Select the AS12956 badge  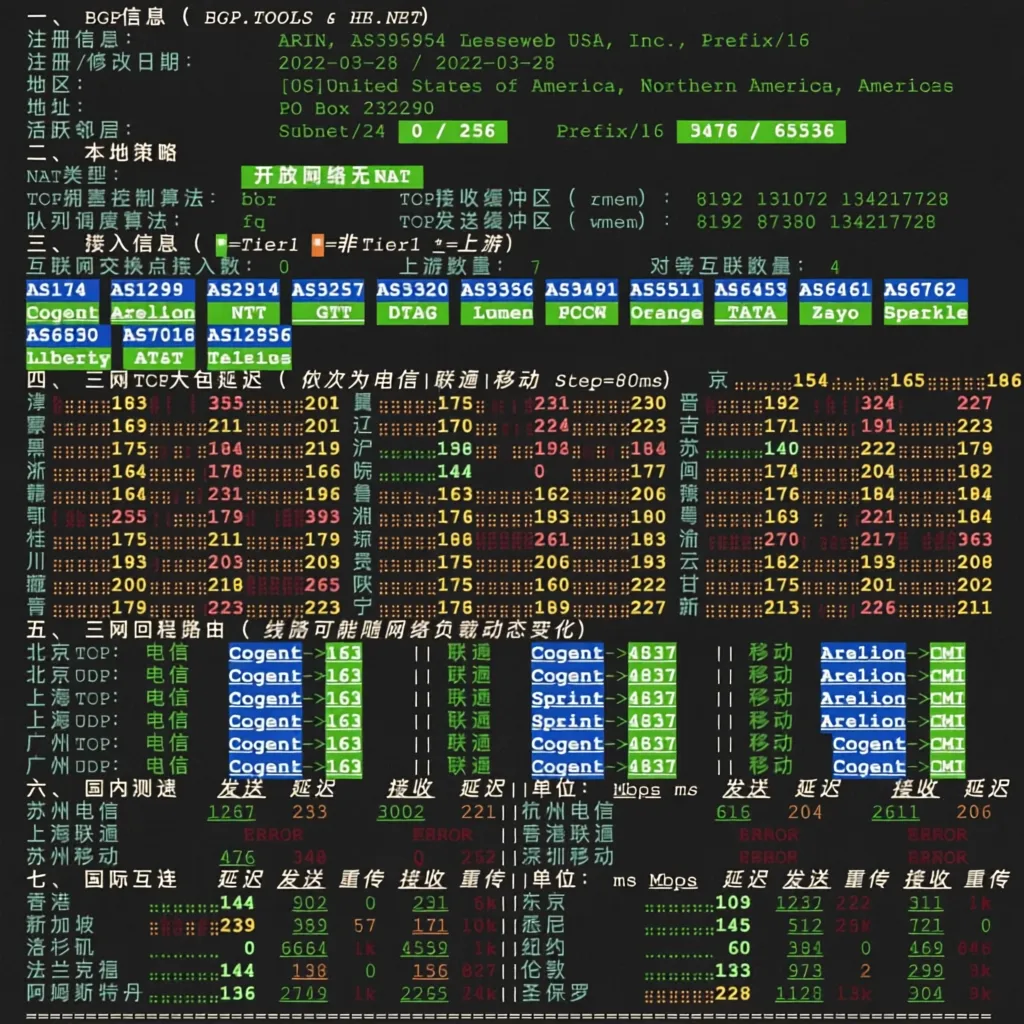tap(249, 335)
